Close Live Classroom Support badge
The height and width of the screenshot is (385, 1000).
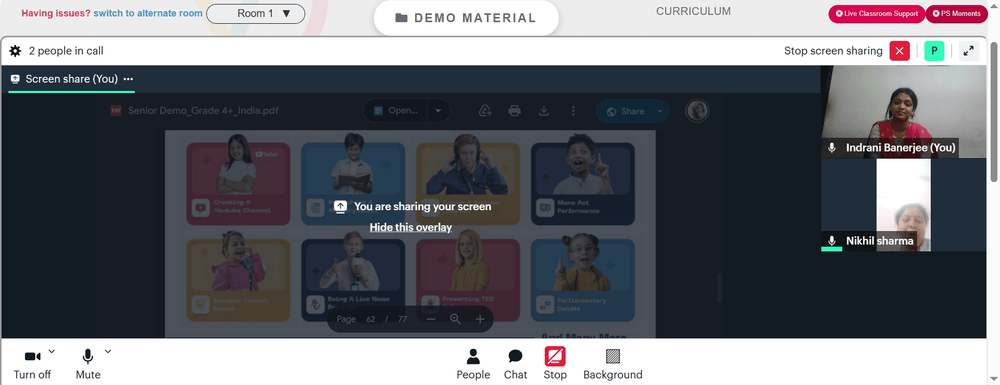(839, 13)
